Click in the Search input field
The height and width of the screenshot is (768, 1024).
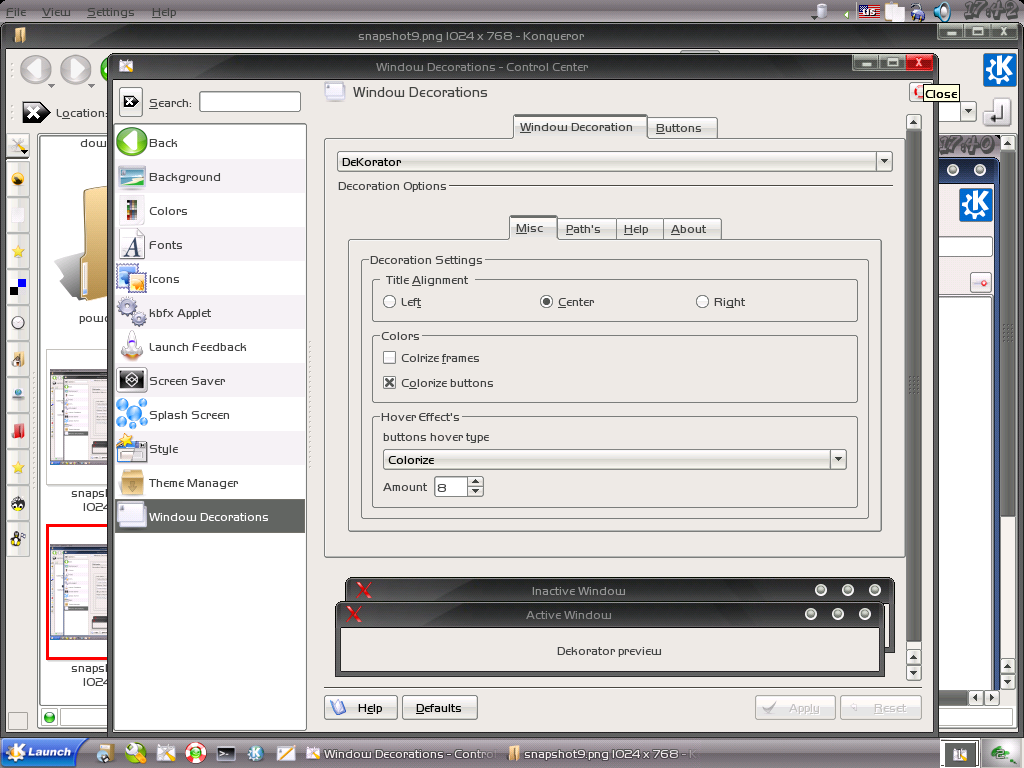249,102
